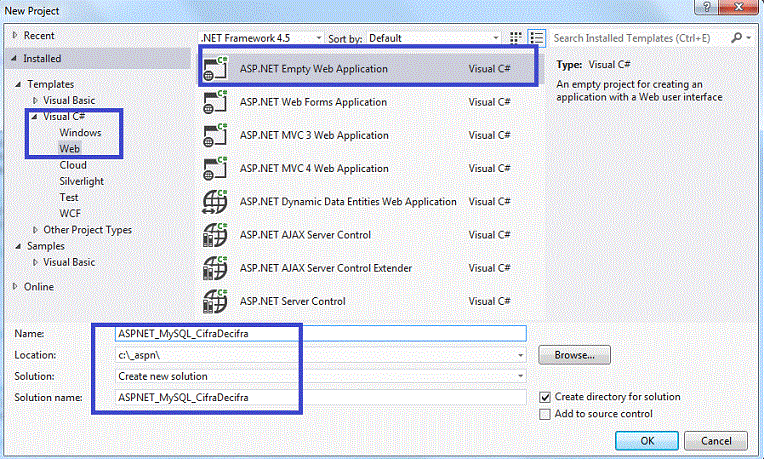The image size is (764, 459).
Task: Open the .NET Framework 4.5 dropdown
Action: pyautogui.click(x=319, y=38)
